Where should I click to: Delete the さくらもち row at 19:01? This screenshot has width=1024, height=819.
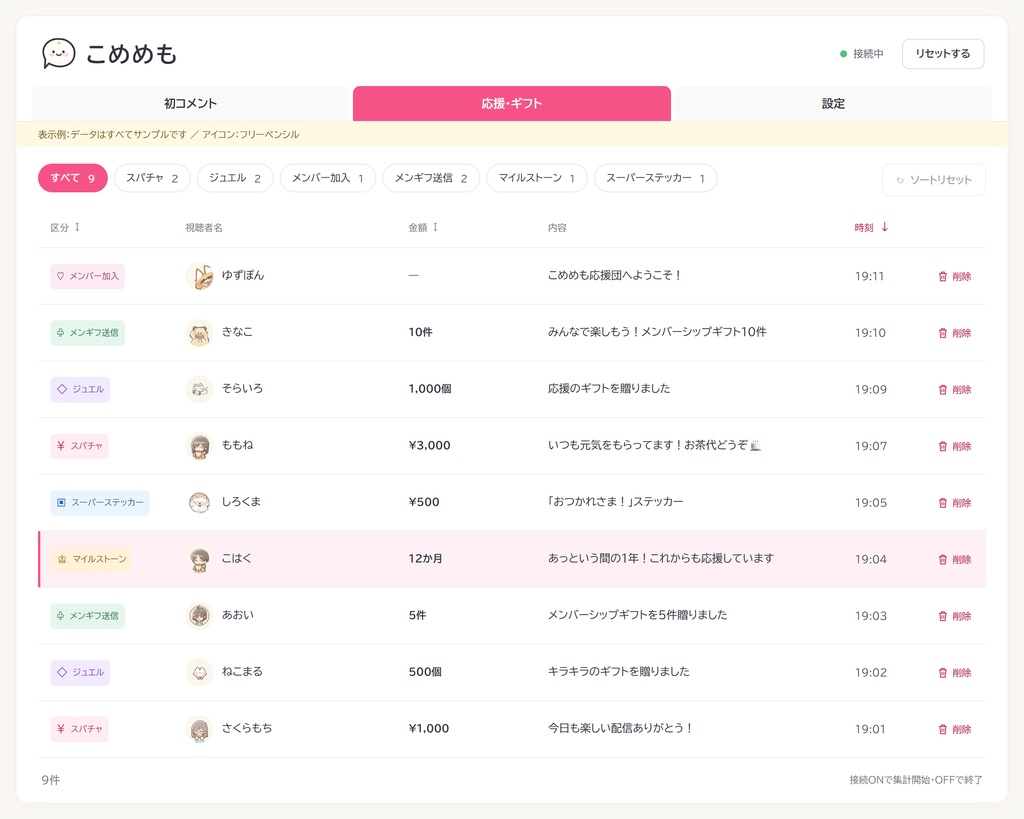[955, 730]
